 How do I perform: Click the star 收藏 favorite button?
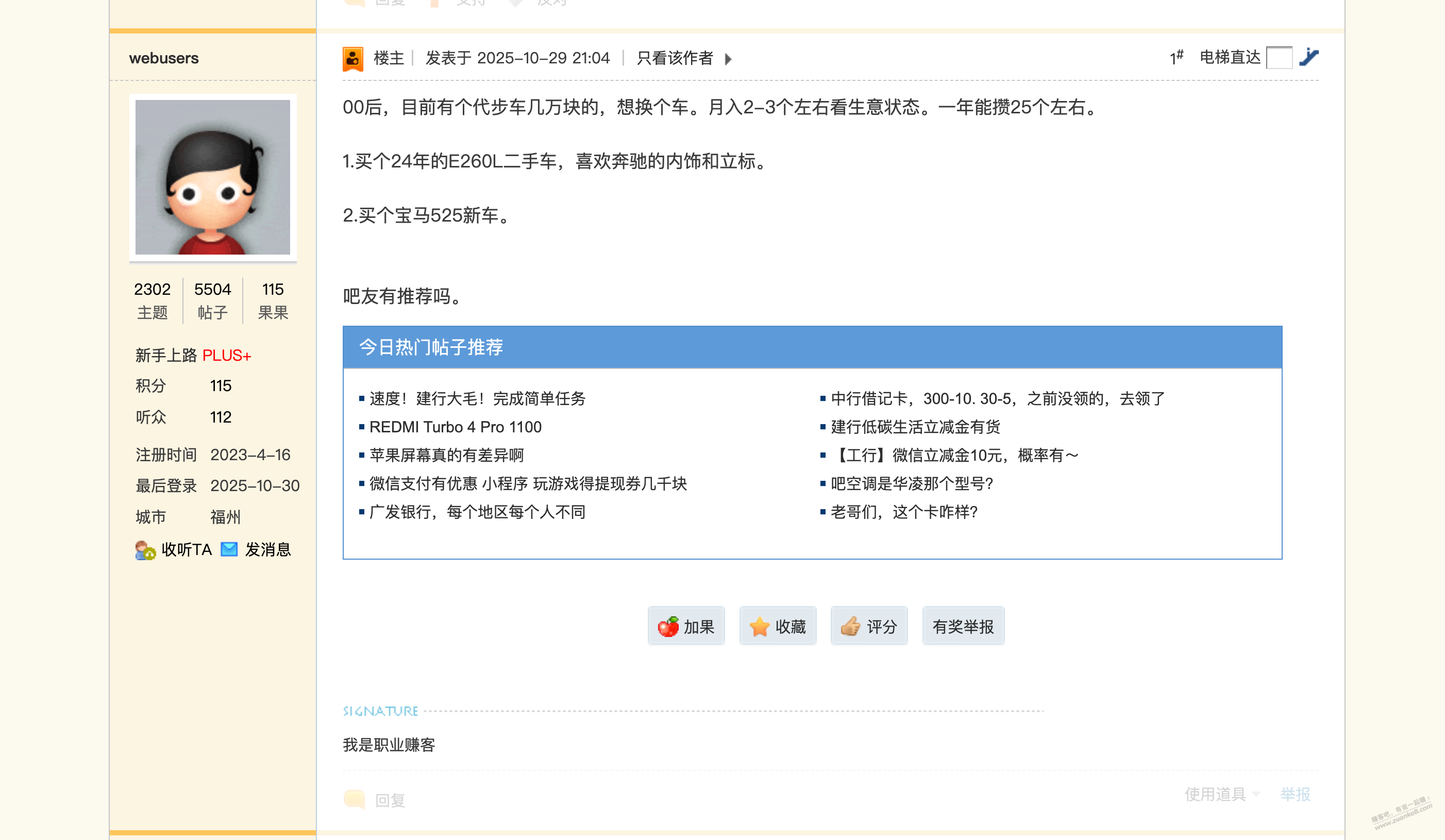click(778, 626)
